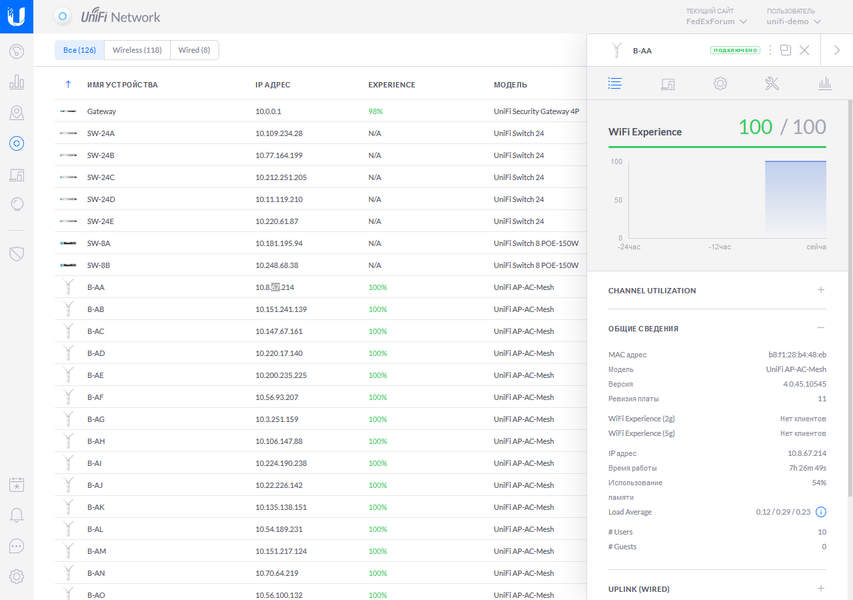Select the B-AC access point row
The width and height of the screenshot is (853, 600).
(320, 331)
